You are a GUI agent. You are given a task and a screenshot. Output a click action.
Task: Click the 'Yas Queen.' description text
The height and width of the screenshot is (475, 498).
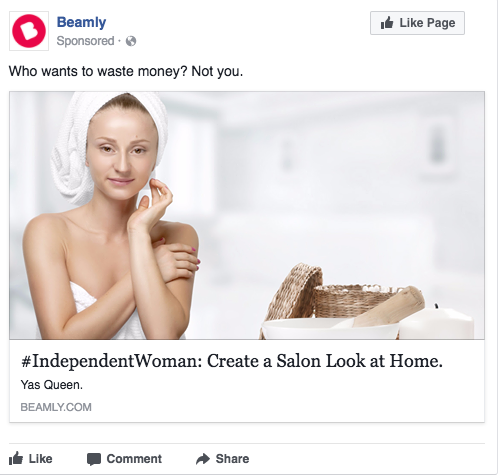tap(52, 385)
